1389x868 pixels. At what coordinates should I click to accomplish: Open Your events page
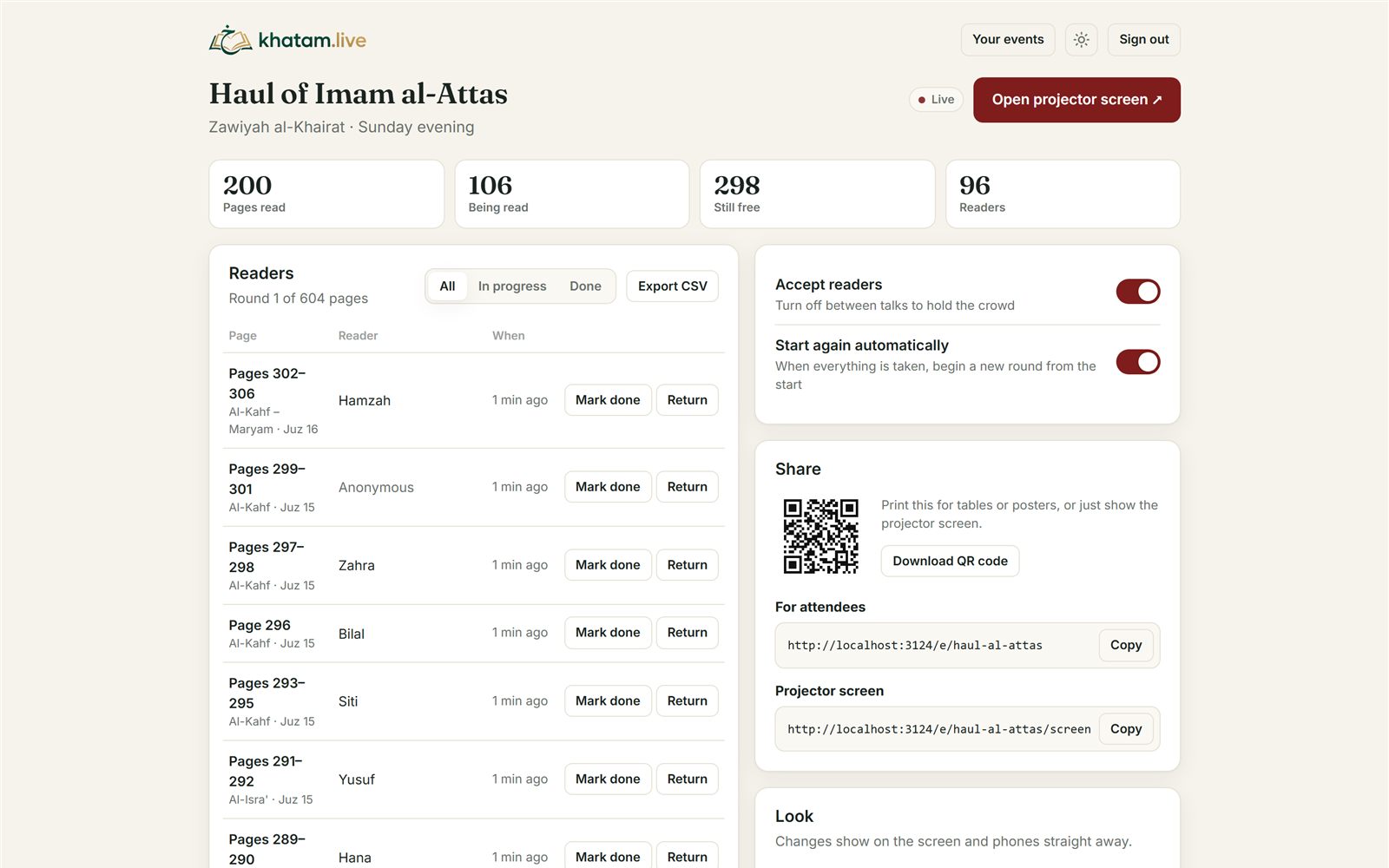(x=1008, y=40)
